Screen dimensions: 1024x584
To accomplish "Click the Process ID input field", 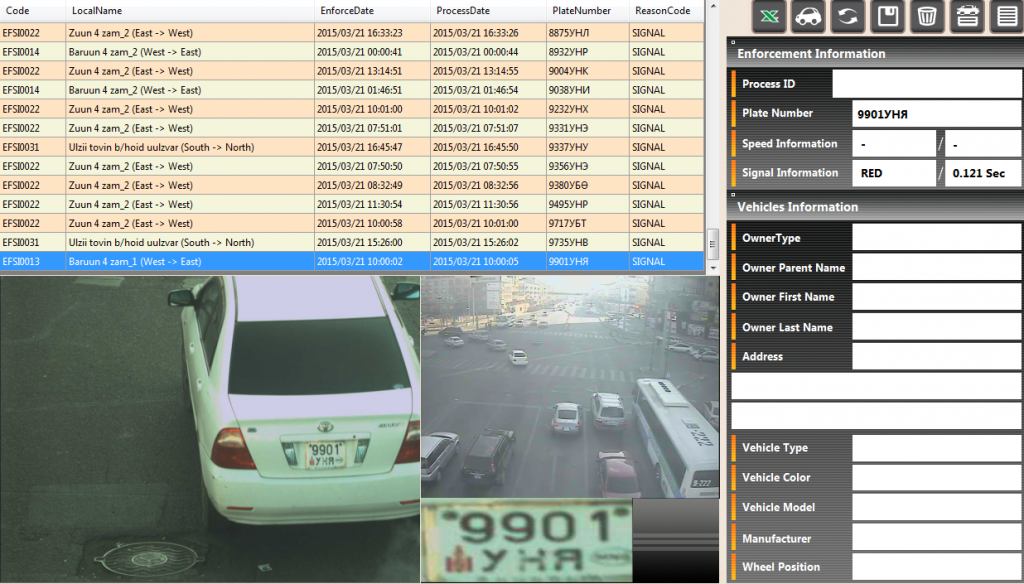I will click(x=926, y=84).
